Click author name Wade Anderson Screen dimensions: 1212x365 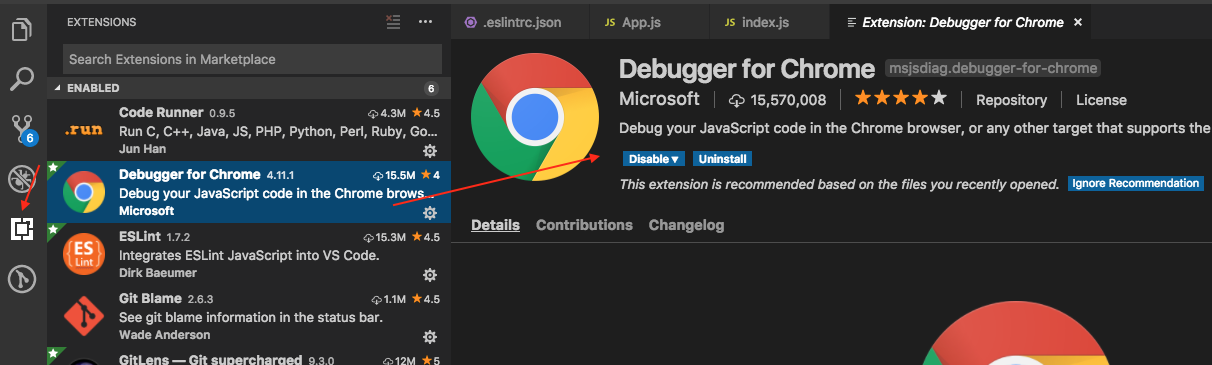pos(165,335)
